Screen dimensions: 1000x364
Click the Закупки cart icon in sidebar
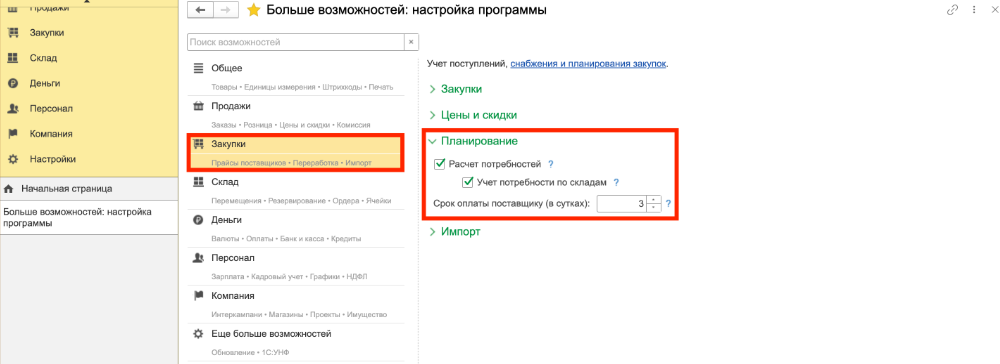[12, 33]
